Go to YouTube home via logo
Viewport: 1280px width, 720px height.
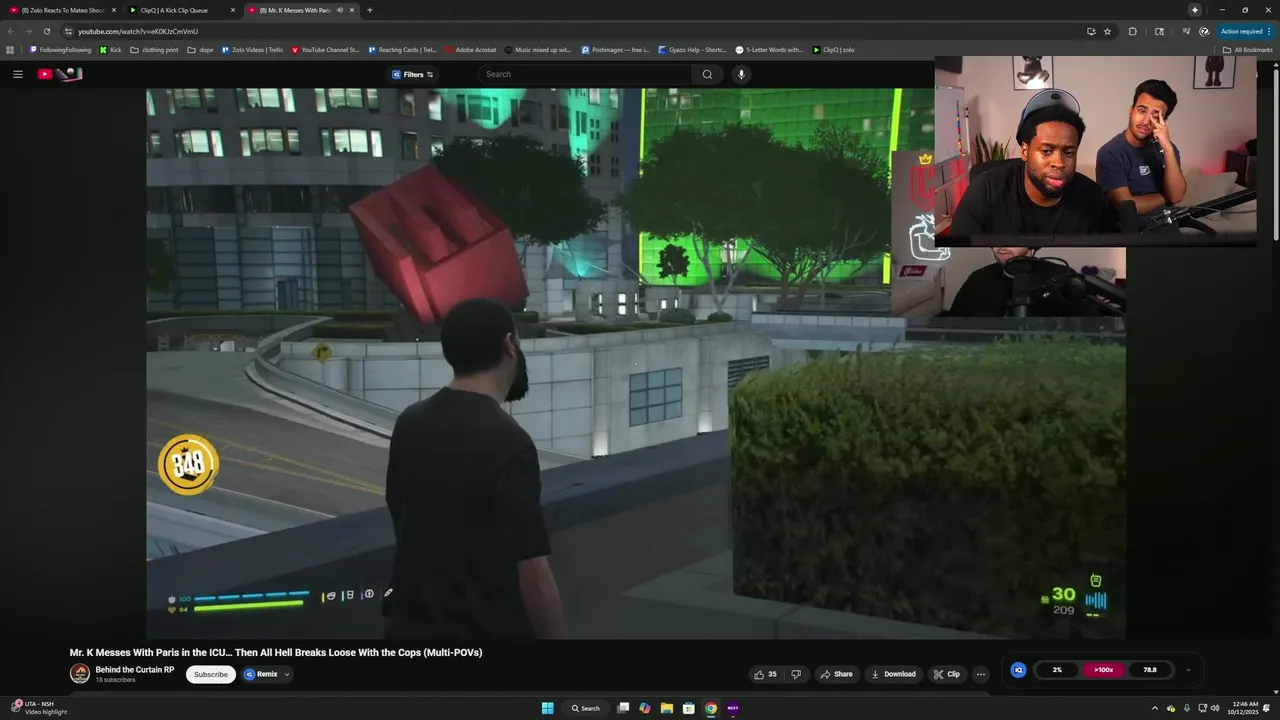(59, 74)
